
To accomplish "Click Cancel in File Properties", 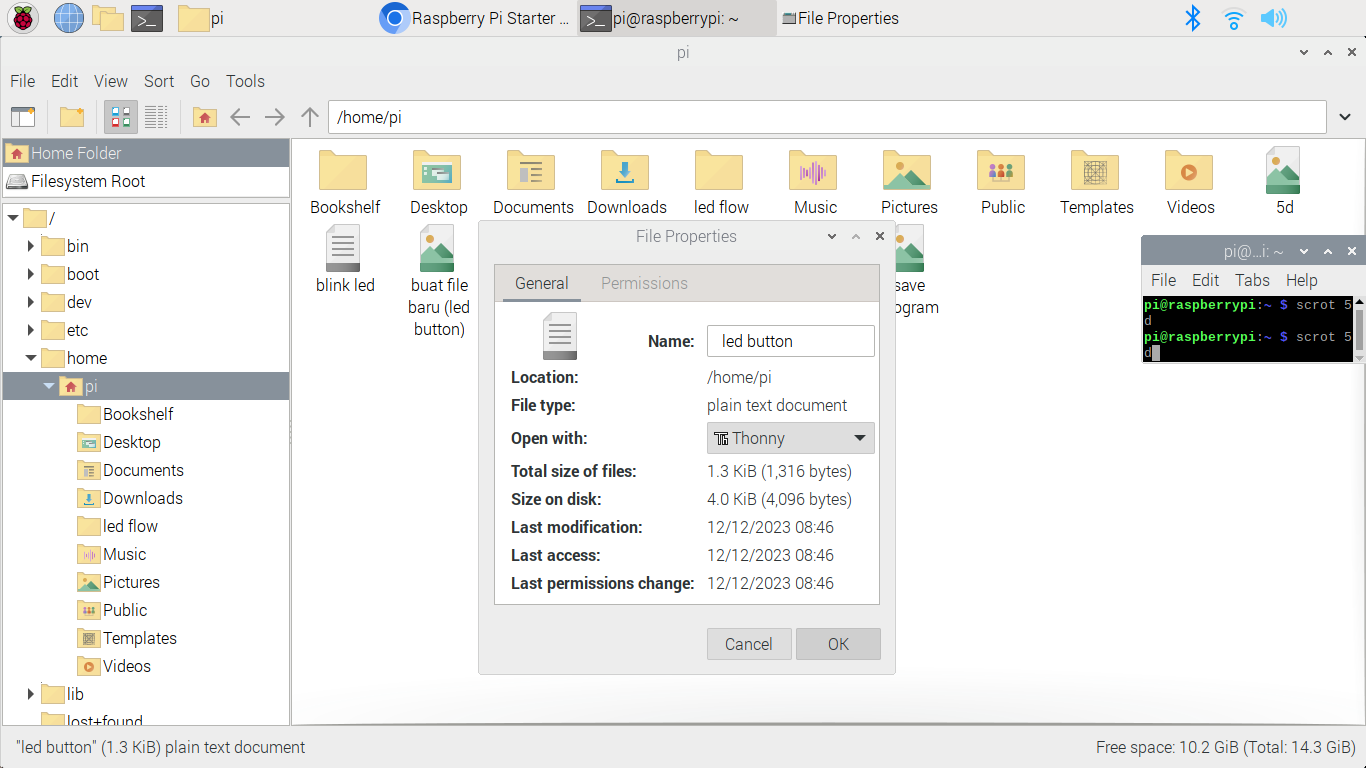I will 749,644.
